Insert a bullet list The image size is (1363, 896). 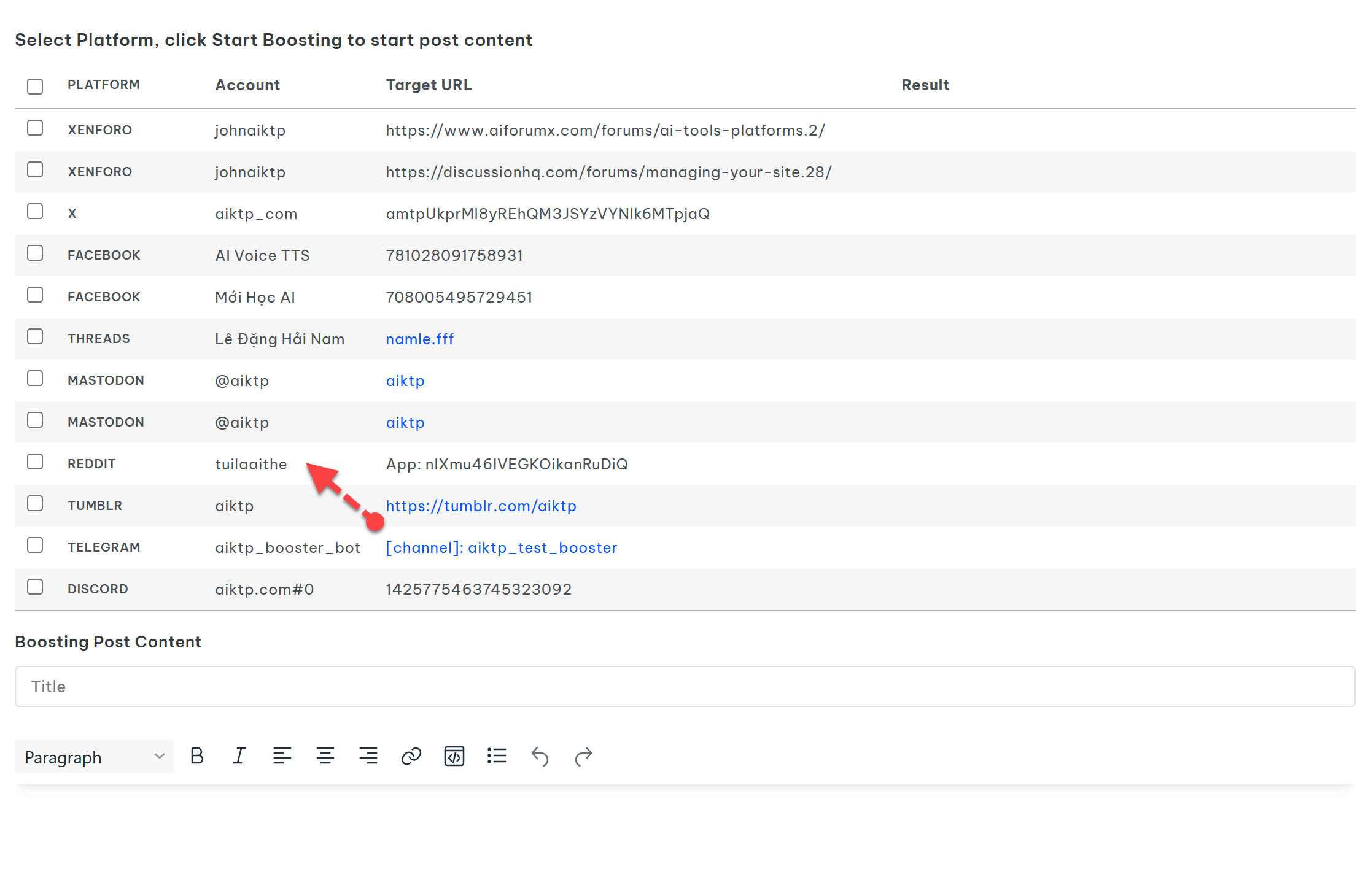(497, 756)
